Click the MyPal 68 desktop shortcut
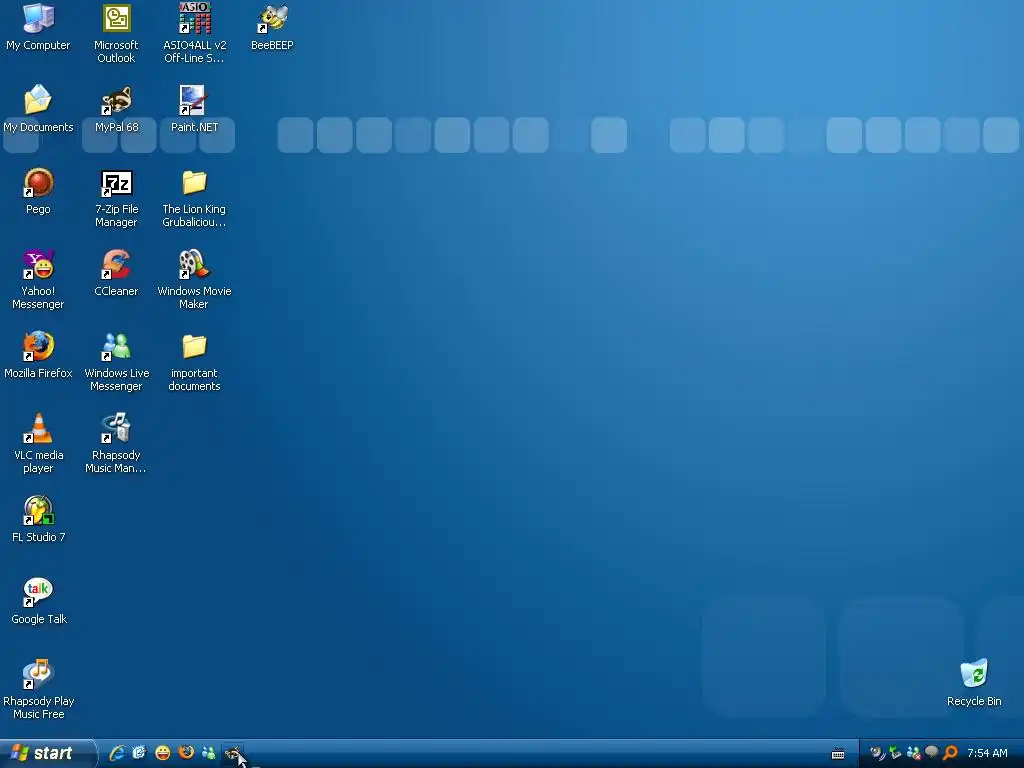This screenshot has width=1024, height=768. (x=116, y=109)
